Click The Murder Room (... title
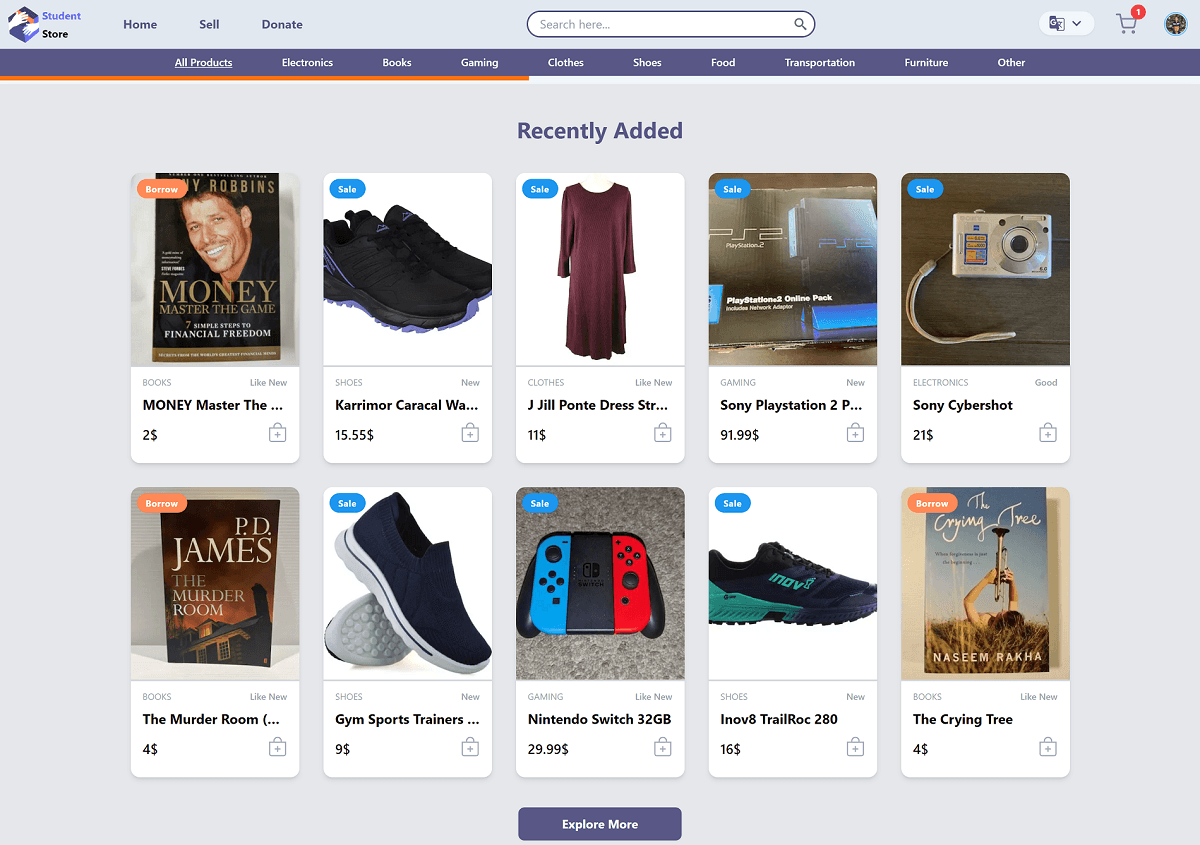This screenshot has height=845, width=1200. tap(211, 719)
